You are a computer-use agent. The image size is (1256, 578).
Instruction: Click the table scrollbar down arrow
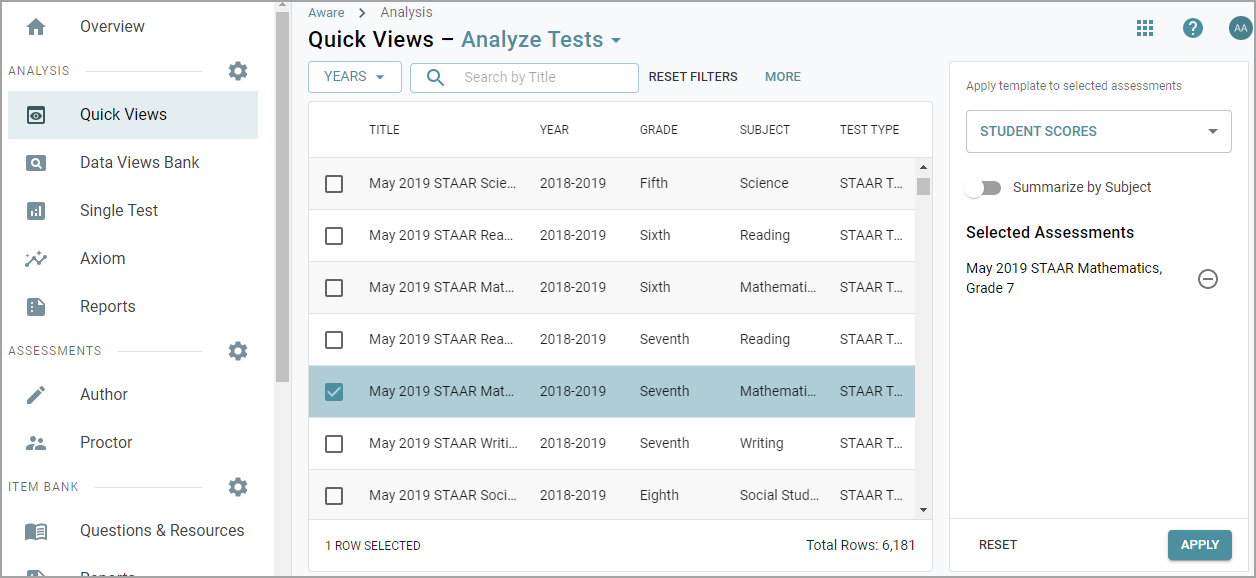pos(923,510)
